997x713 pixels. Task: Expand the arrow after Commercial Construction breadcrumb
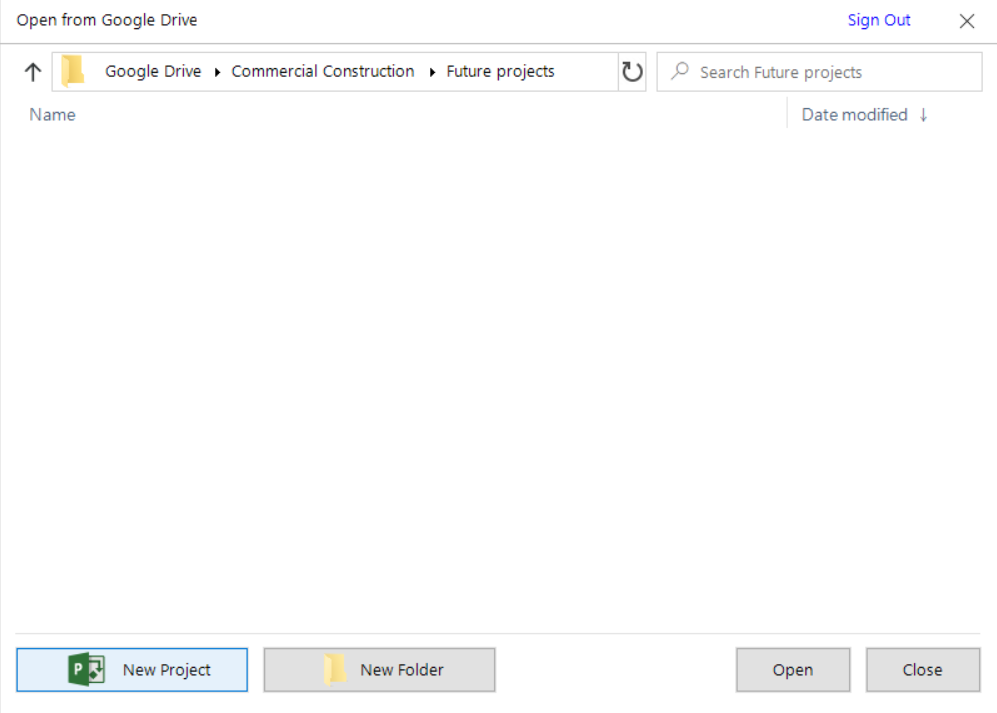click(432, 72)
